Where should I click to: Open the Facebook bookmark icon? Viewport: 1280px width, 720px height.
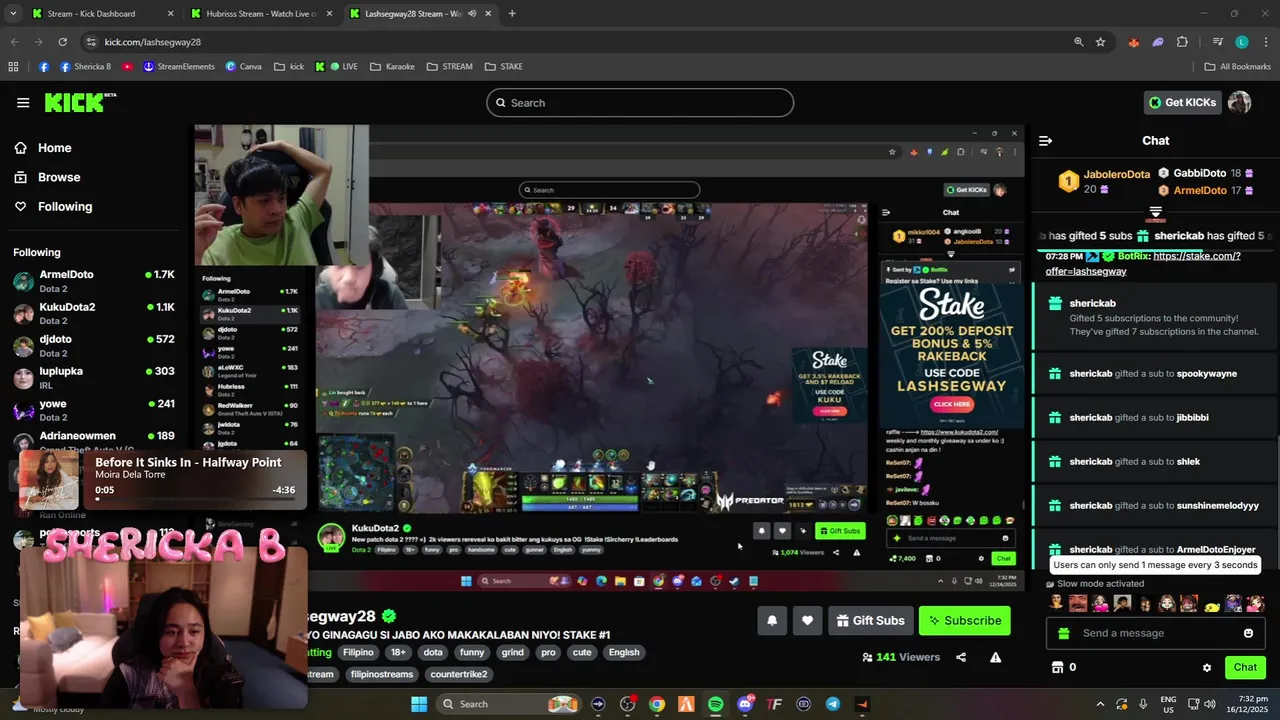pos(44,67)
